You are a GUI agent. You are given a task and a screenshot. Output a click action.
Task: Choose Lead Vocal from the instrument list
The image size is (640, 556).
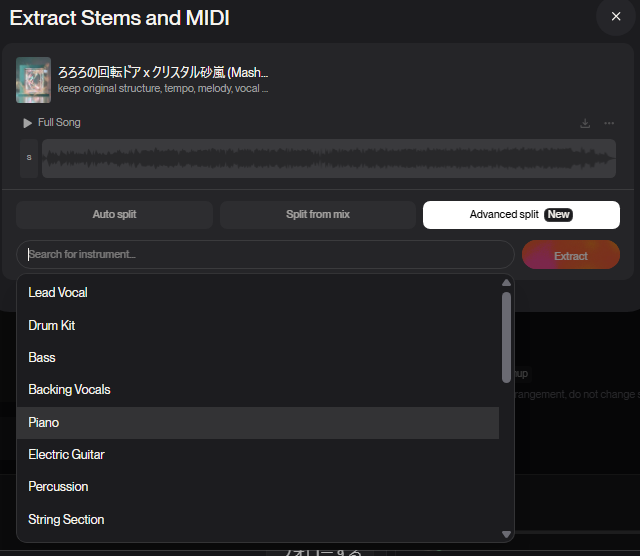tap(258, 292)
